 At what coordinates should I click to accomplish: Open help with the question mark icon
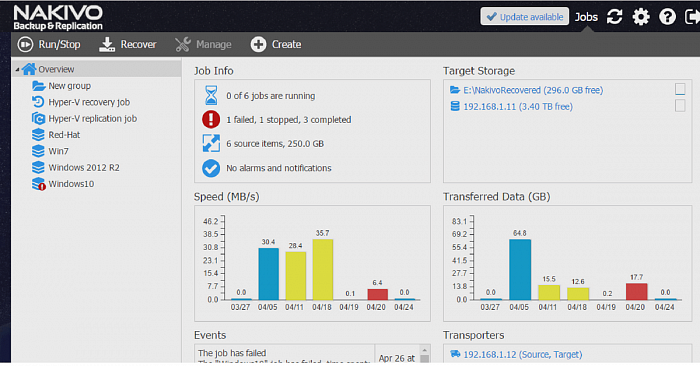pos(667,17)
